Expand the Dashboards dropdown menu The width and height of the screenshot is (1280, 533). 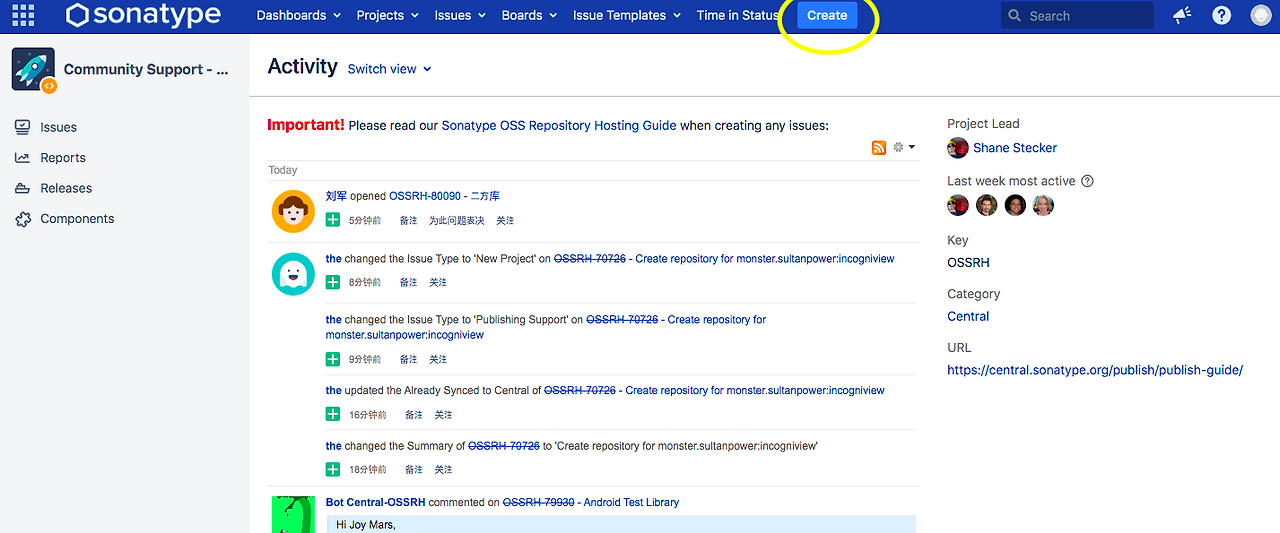click(298, 15)
